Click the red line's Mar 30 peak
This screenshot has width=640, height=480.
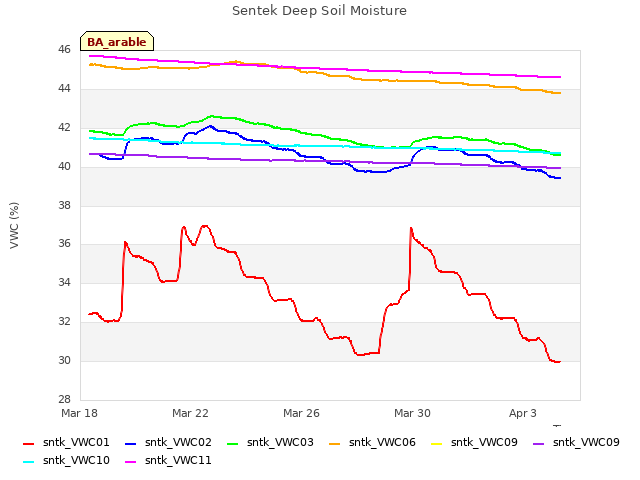(411, 228)
